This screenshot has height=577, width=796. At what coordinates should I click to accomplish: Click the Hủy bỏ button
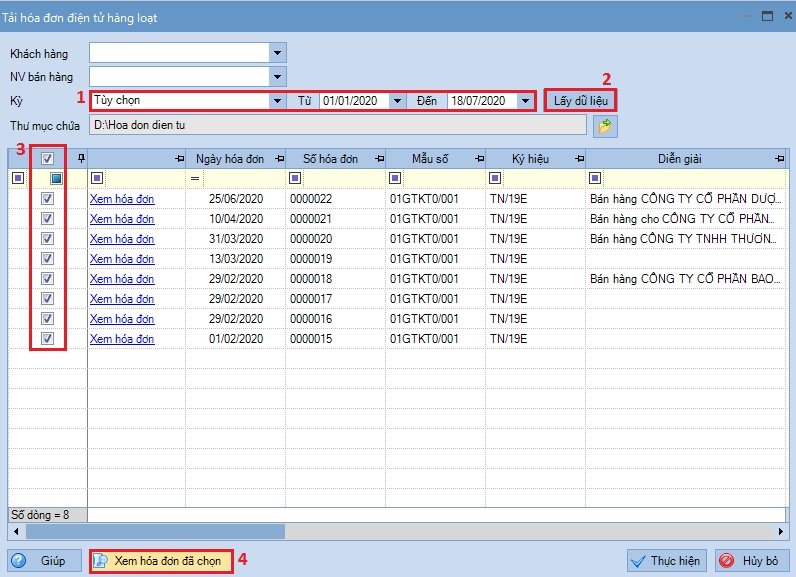[752, 561]
